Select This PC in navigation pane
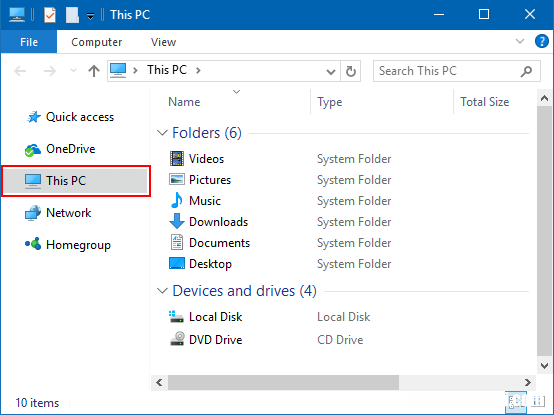Viewport: 554px width, 415px height. 75,181
